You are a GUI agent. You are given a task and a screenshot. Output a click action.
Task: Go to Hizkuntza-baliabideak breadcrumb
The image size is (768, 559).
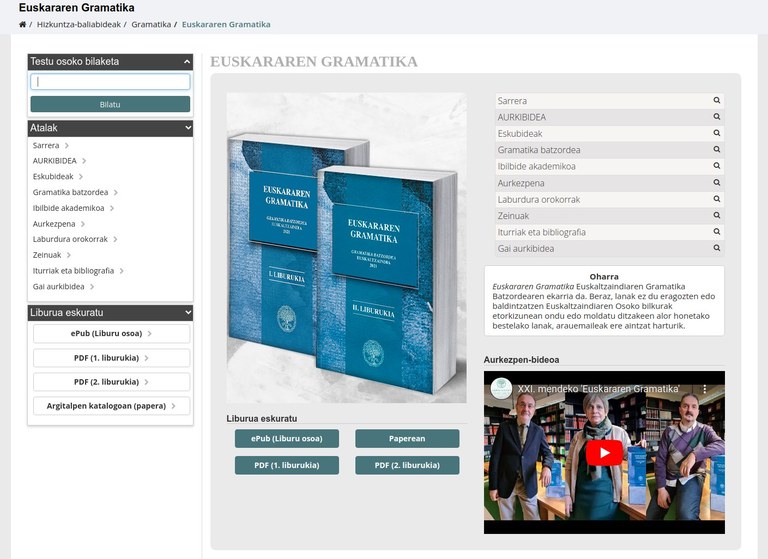pos(80,24)
